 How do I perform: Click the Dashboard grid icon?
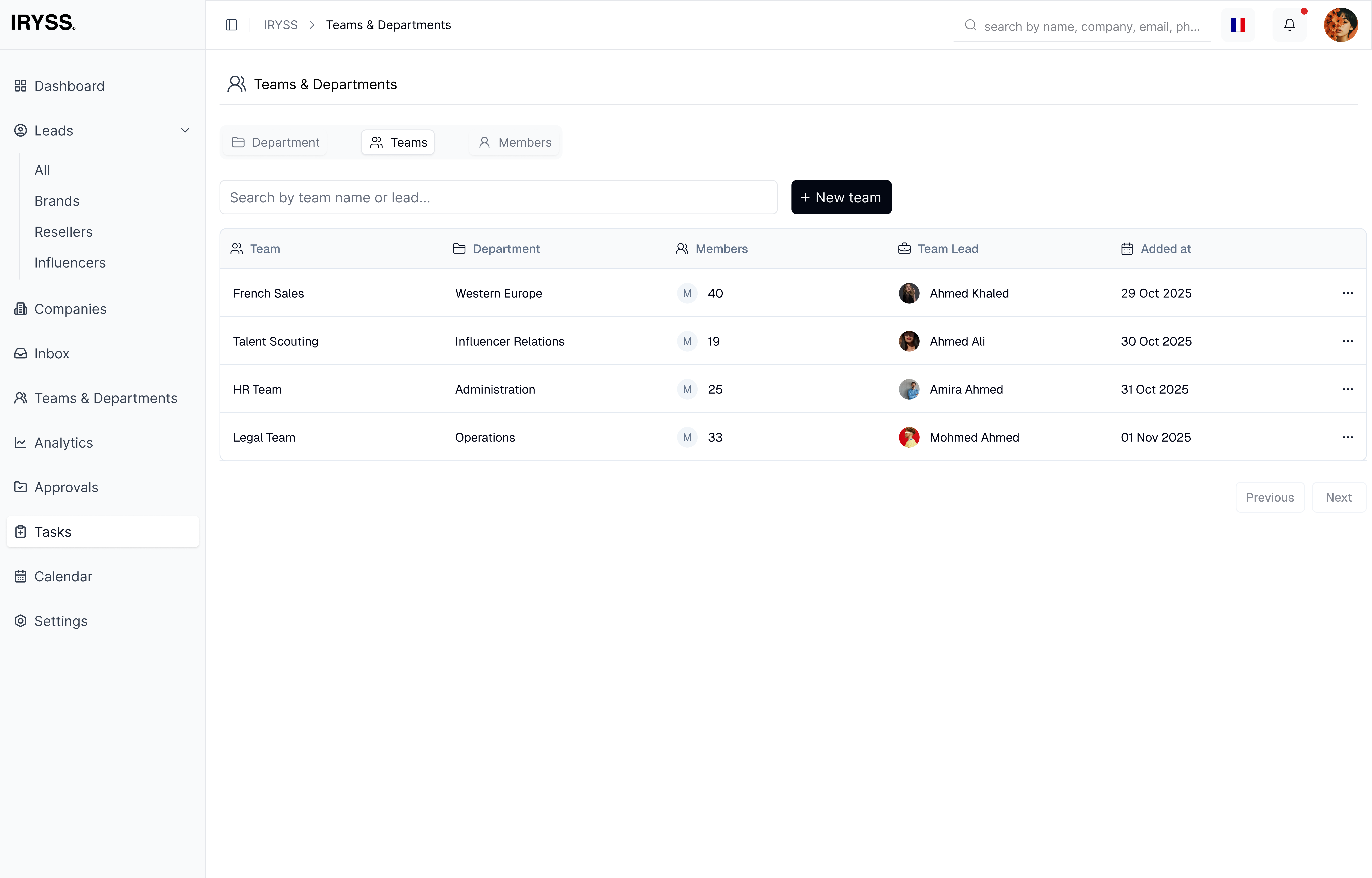[21, 86]
